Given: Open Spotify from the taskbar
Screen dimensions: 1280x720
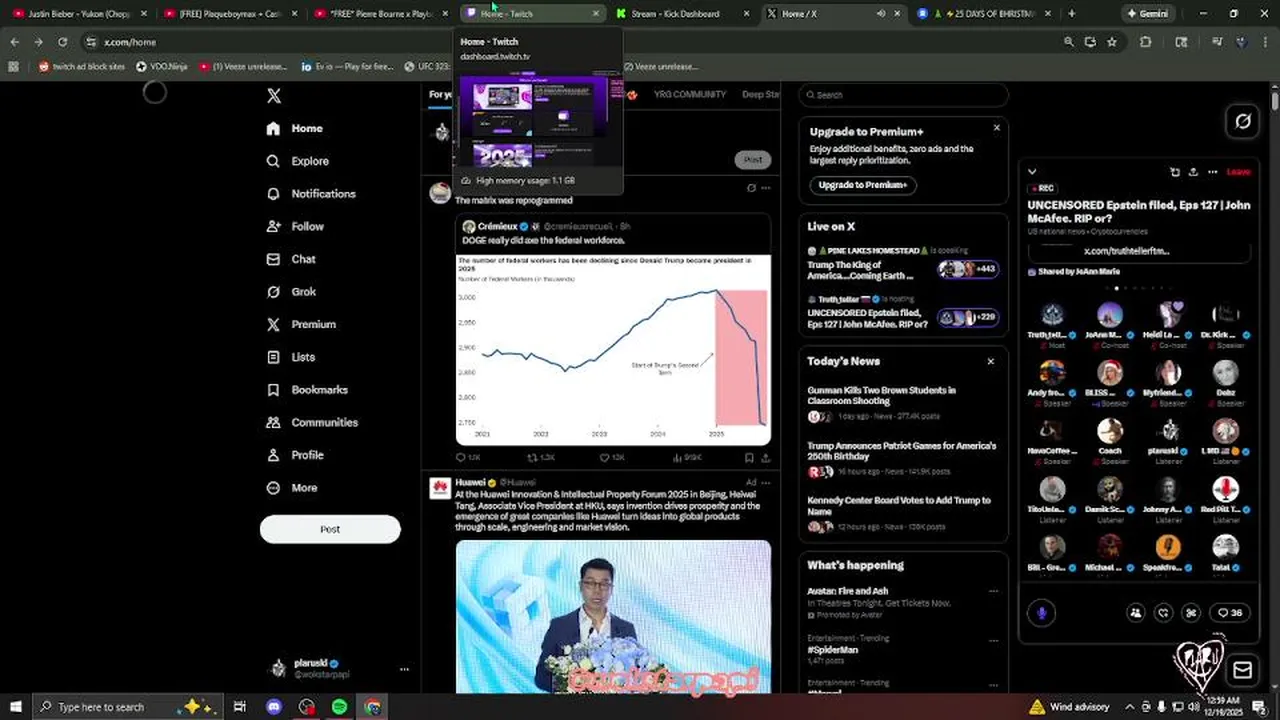Looking at the screenshot, I should point(340,707).
